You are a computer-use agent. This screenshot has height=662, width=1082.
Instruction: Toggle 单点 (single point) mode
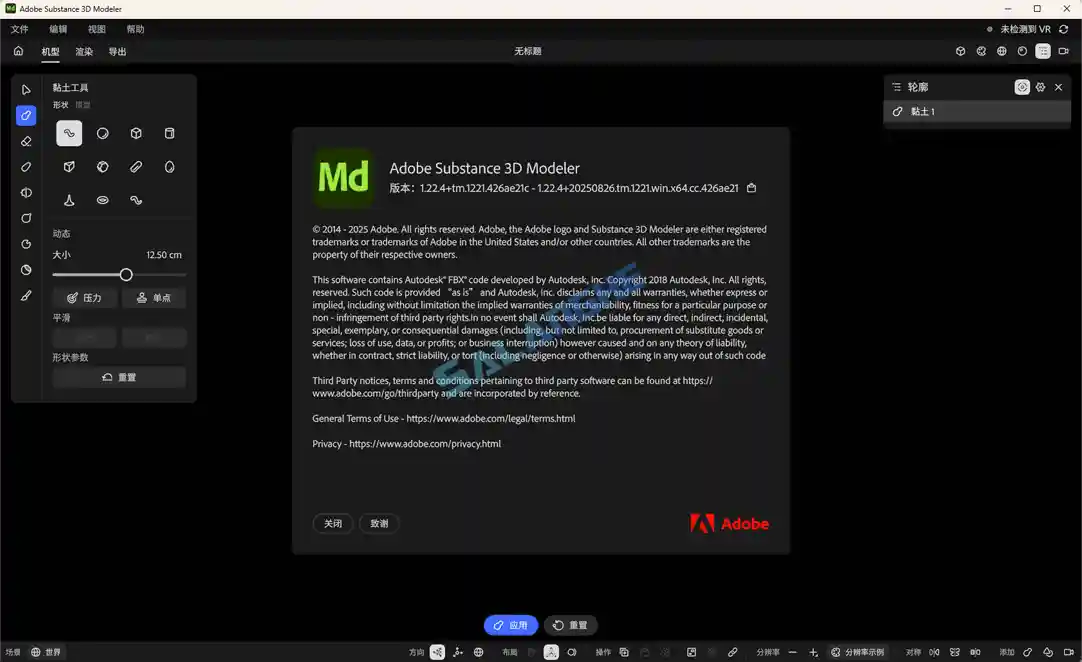pyautogui.click(x=154, y=296)
